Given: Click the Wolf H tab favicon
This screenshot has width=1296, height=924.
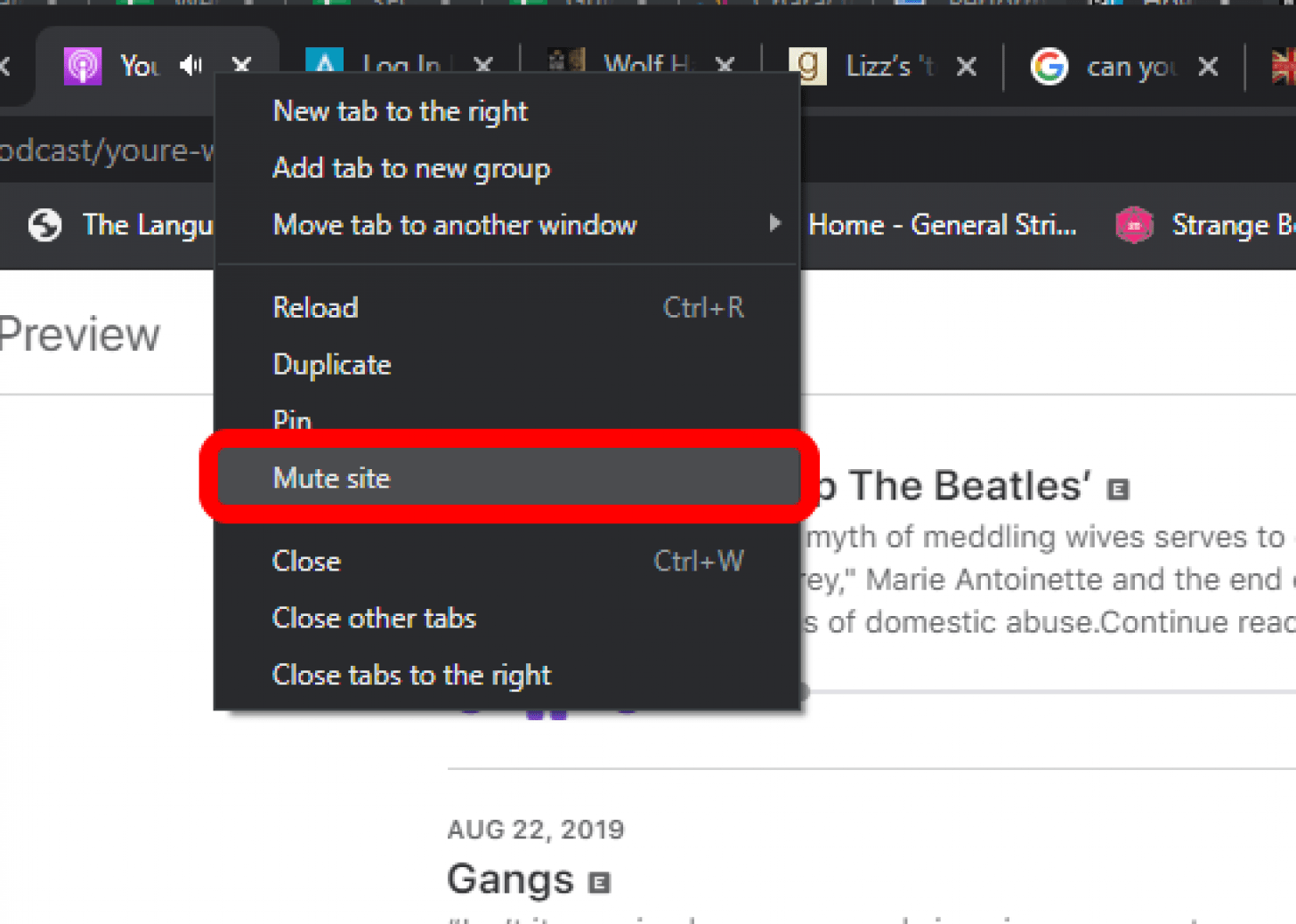Looking at the screenshot, I should pyautogui.click(x=566, y=61).
